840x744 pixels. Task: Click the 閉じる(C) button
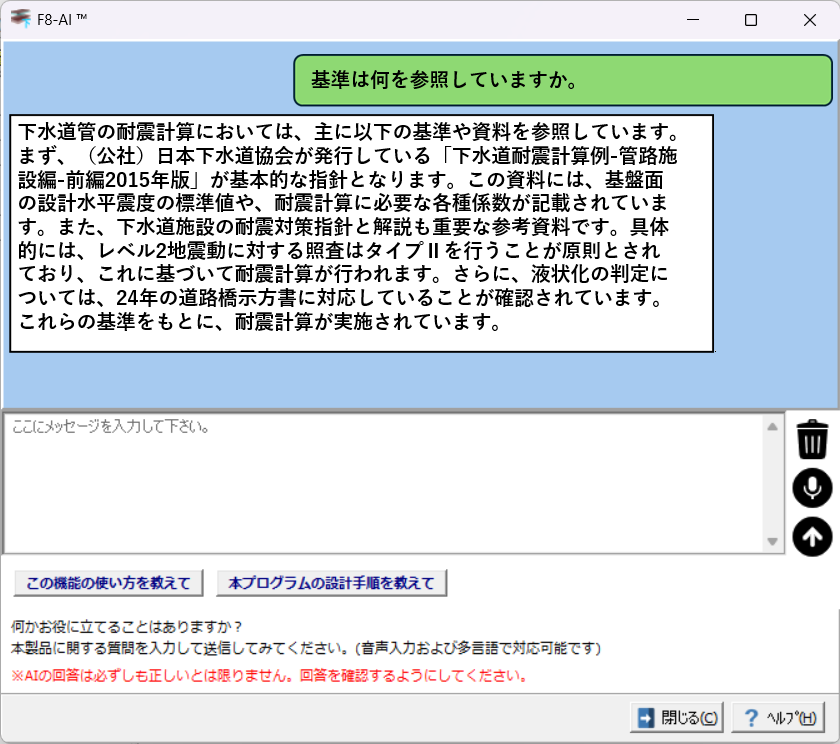coord(676,717)
